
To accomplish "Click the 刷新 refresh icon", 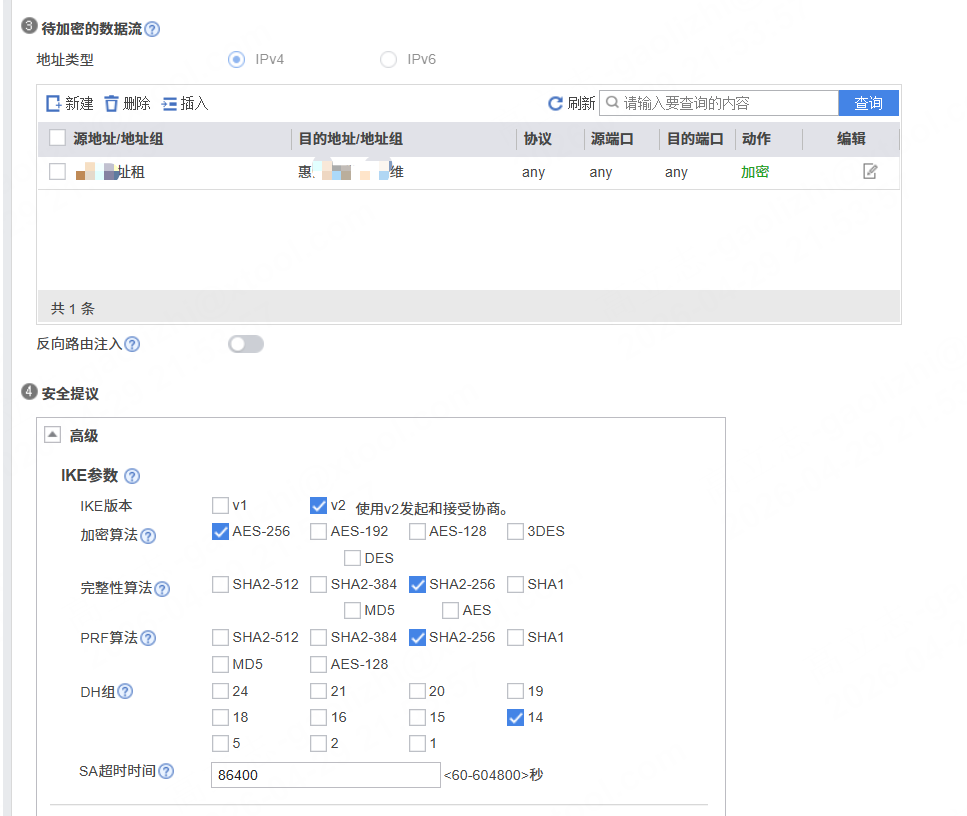I will coord(555,103).
